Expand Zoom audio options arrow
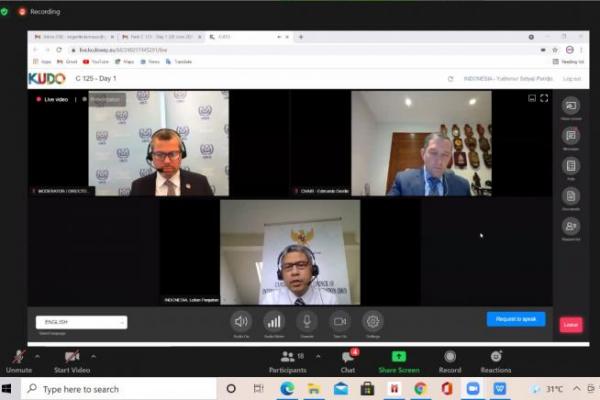The height and width of the screenshot is (400, 600). [x=38, y=356]
